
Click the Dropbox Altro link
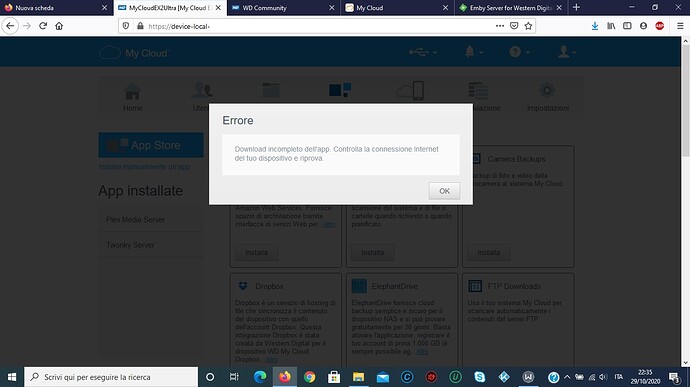pyautogui.click(x=272, y=360)
